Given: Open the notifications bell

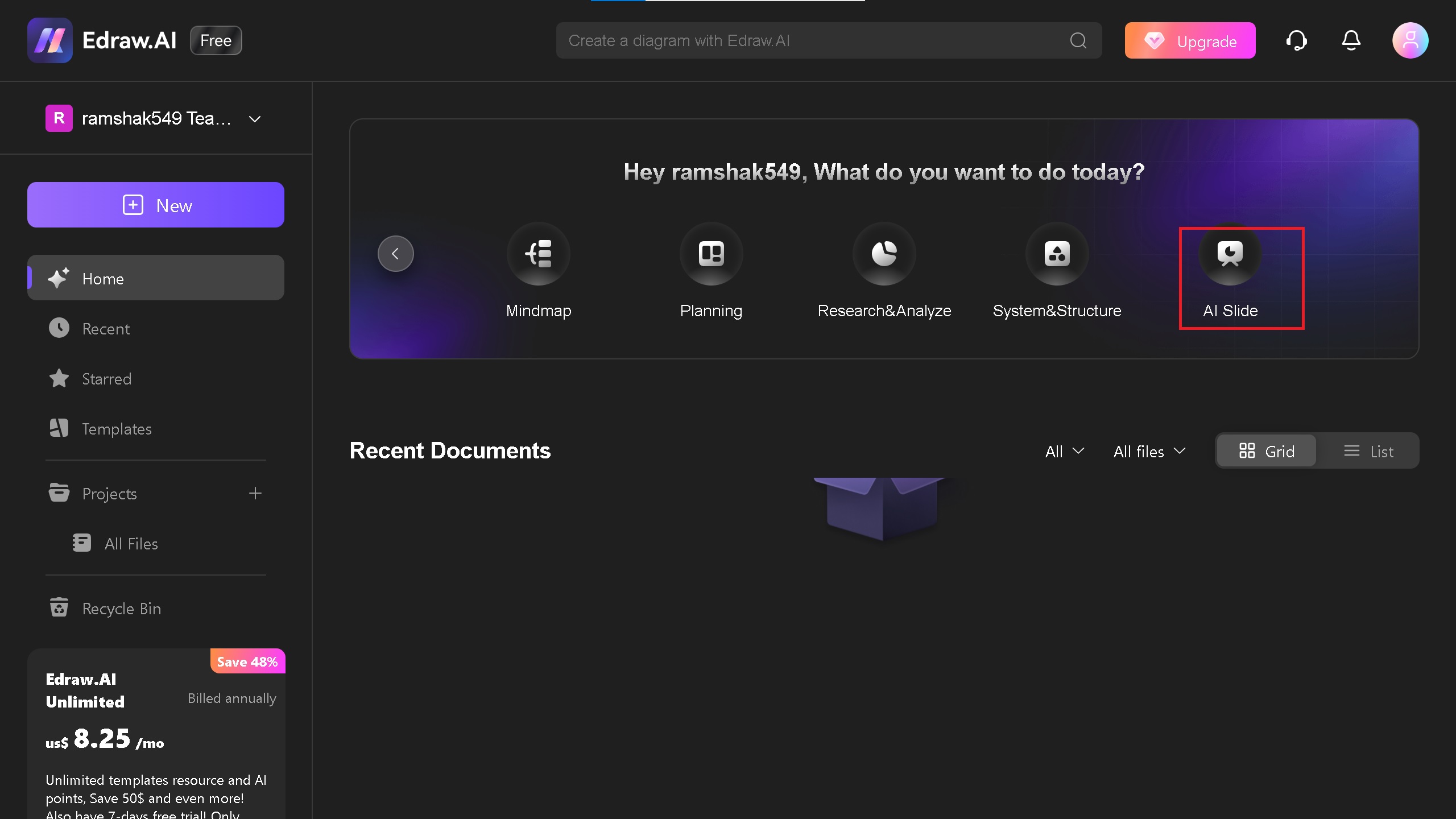Looking at the screenshot, I should click(x=1351, y=40).
